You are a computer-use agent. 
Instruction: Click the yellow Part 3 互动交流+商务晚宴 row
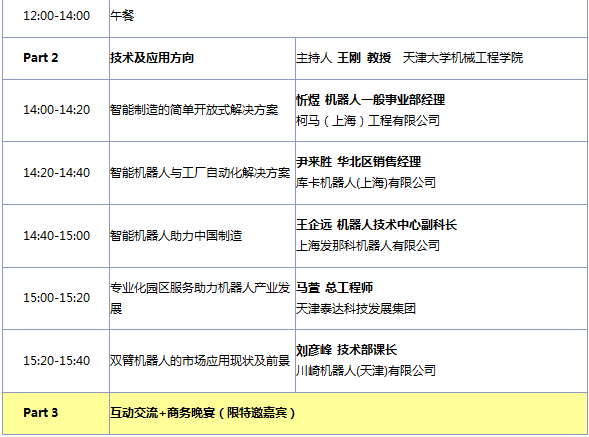tap(295, 413)
